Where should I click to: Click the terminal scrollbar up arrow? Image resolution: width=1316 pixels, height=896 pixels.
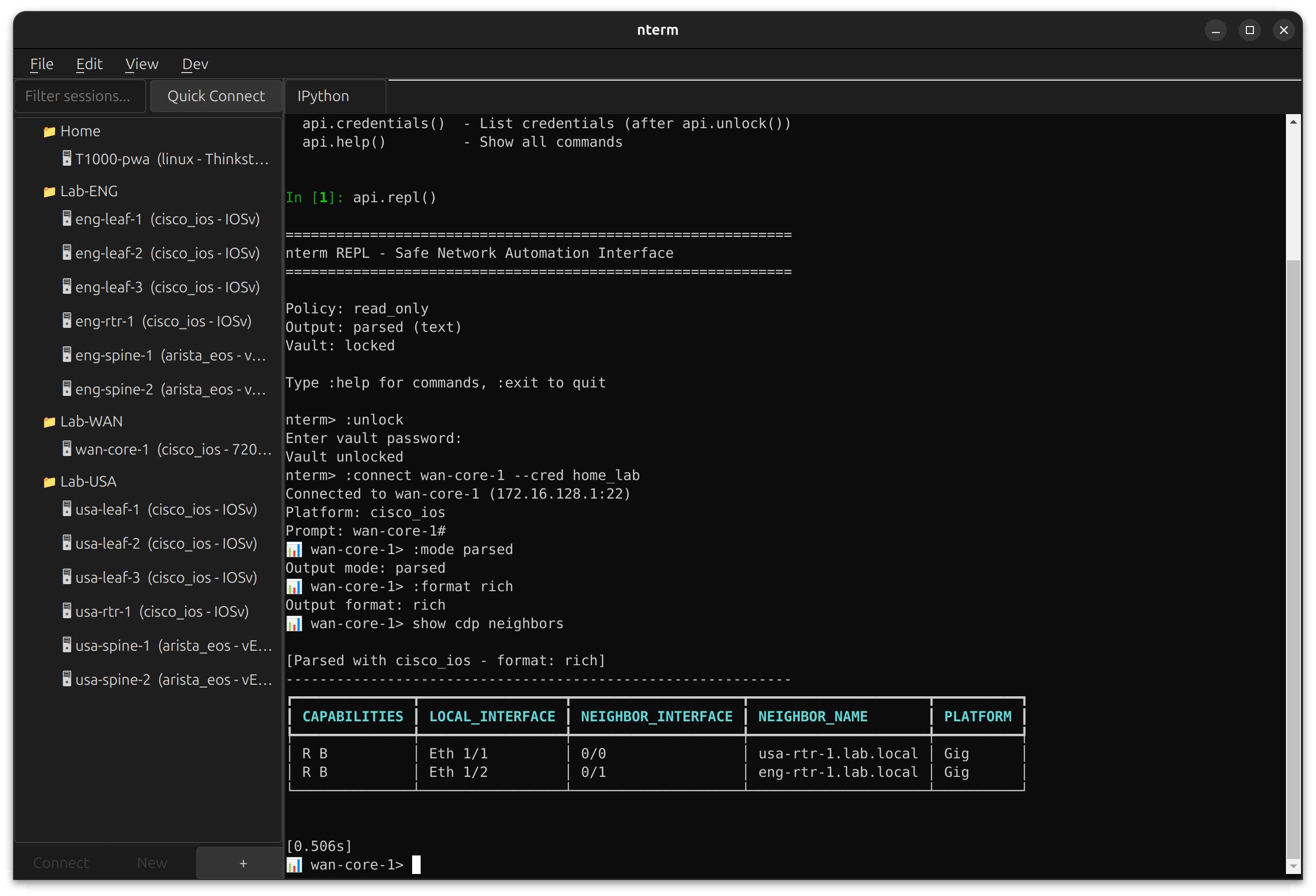click(1293, 122)
